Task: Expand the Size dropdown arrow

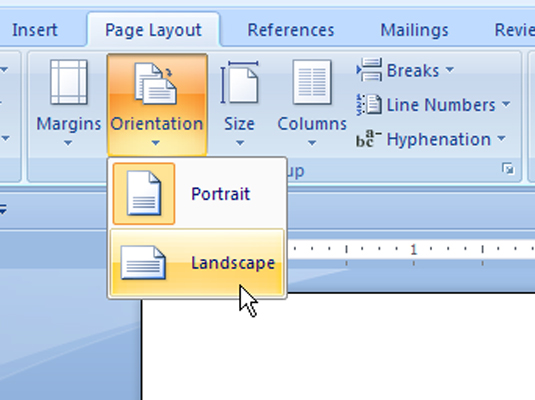Action: pos(240,143)
